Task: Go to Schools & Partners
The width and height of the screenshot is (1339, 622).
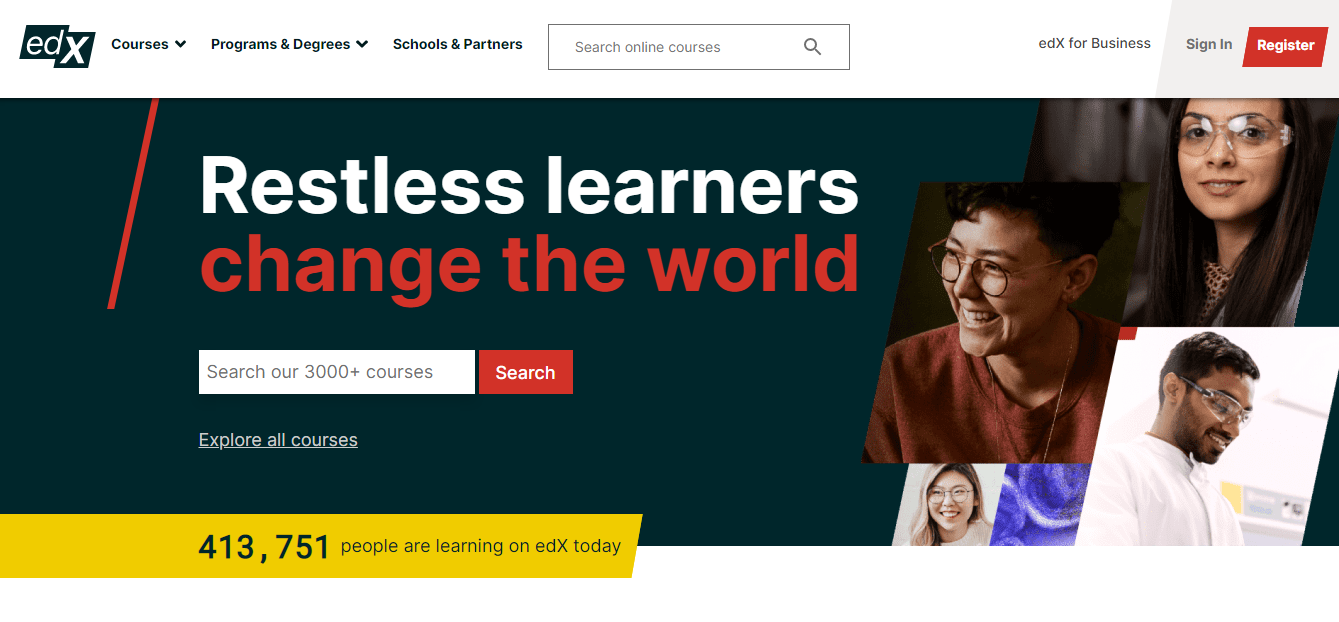Action: click(457, 44)
